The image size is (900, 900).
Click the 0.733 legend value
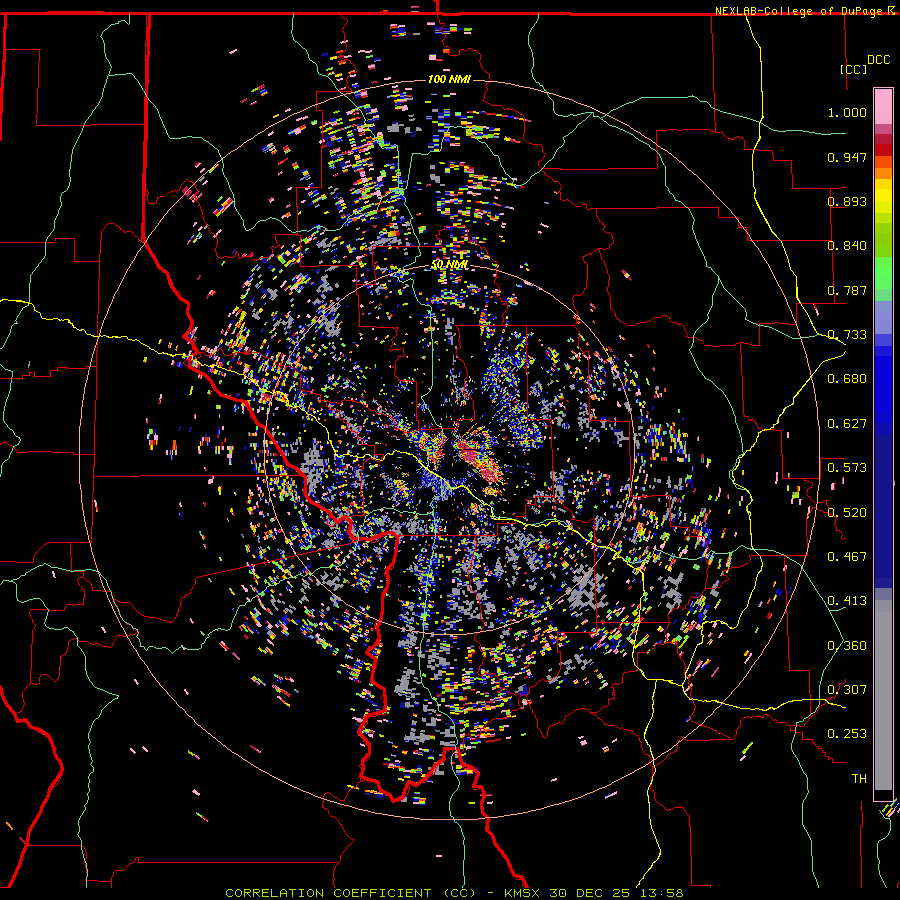pos(847,334)
